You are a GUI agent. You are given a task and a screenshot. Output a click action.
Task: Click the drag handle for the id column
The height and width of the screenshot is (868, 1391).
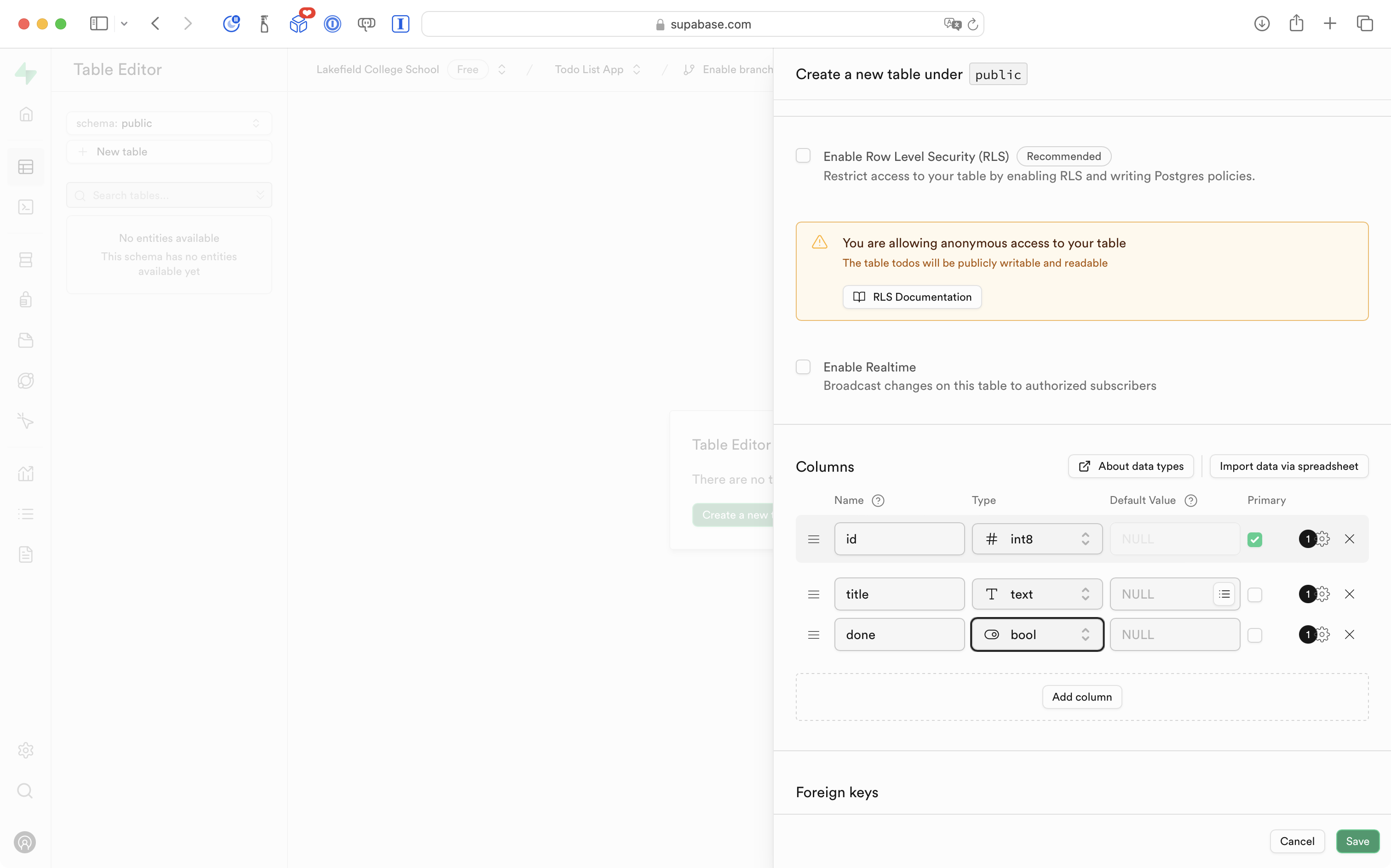click(x=813, y=539)
